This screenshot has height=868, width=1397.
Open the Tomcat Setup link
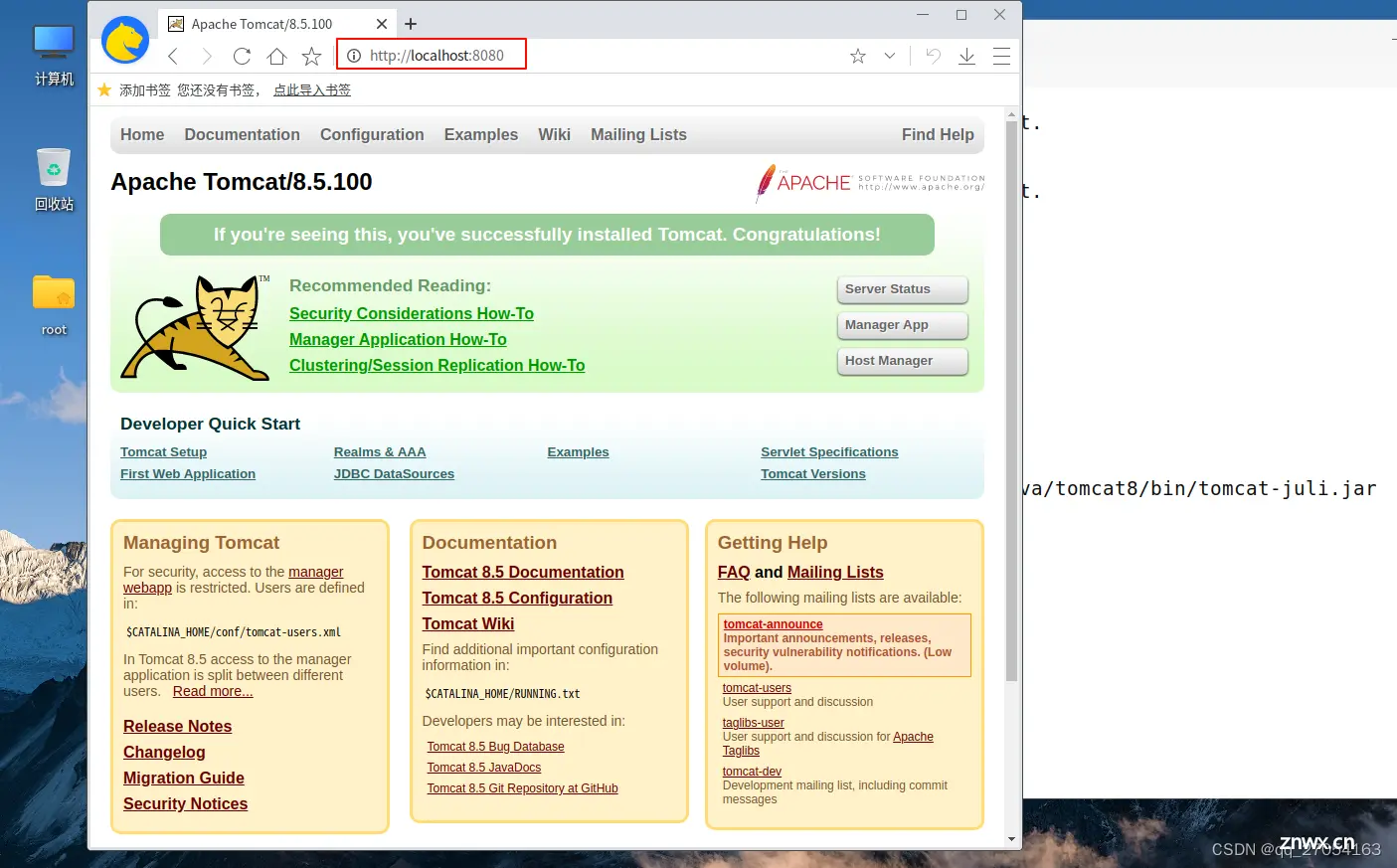click(x=163, y=451)
